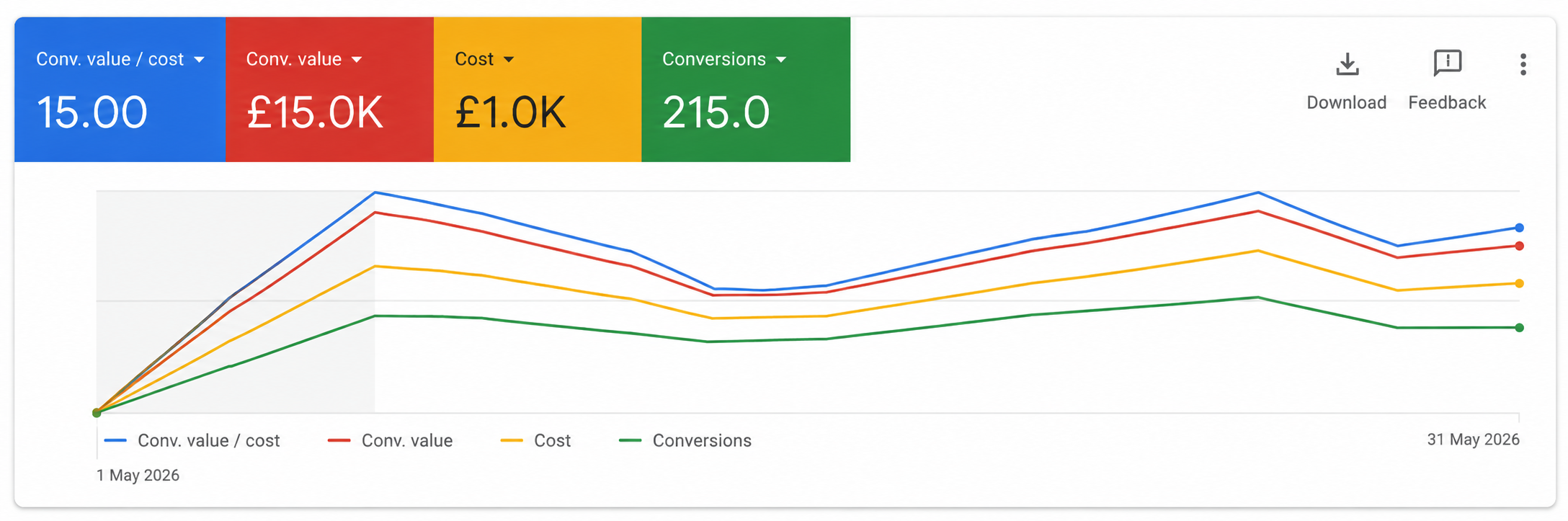Click the Download text label
Viewport: 1568px width, 521px height.
tap(1347, 102)
